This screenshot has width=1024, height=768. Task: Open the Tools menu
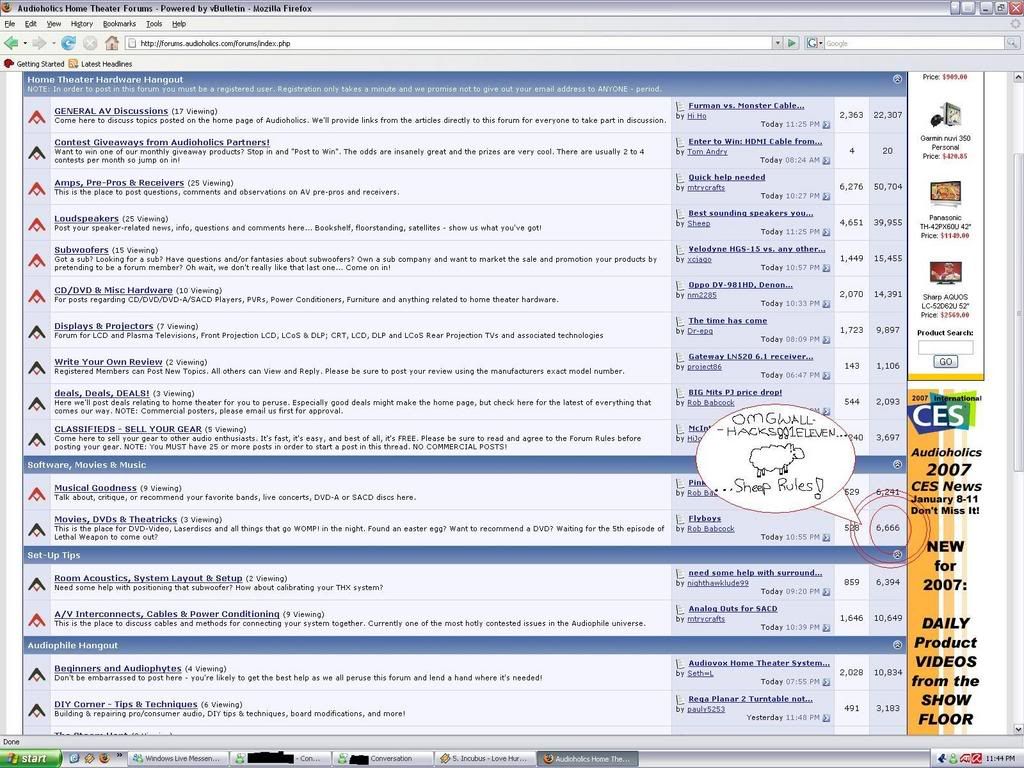154,24
